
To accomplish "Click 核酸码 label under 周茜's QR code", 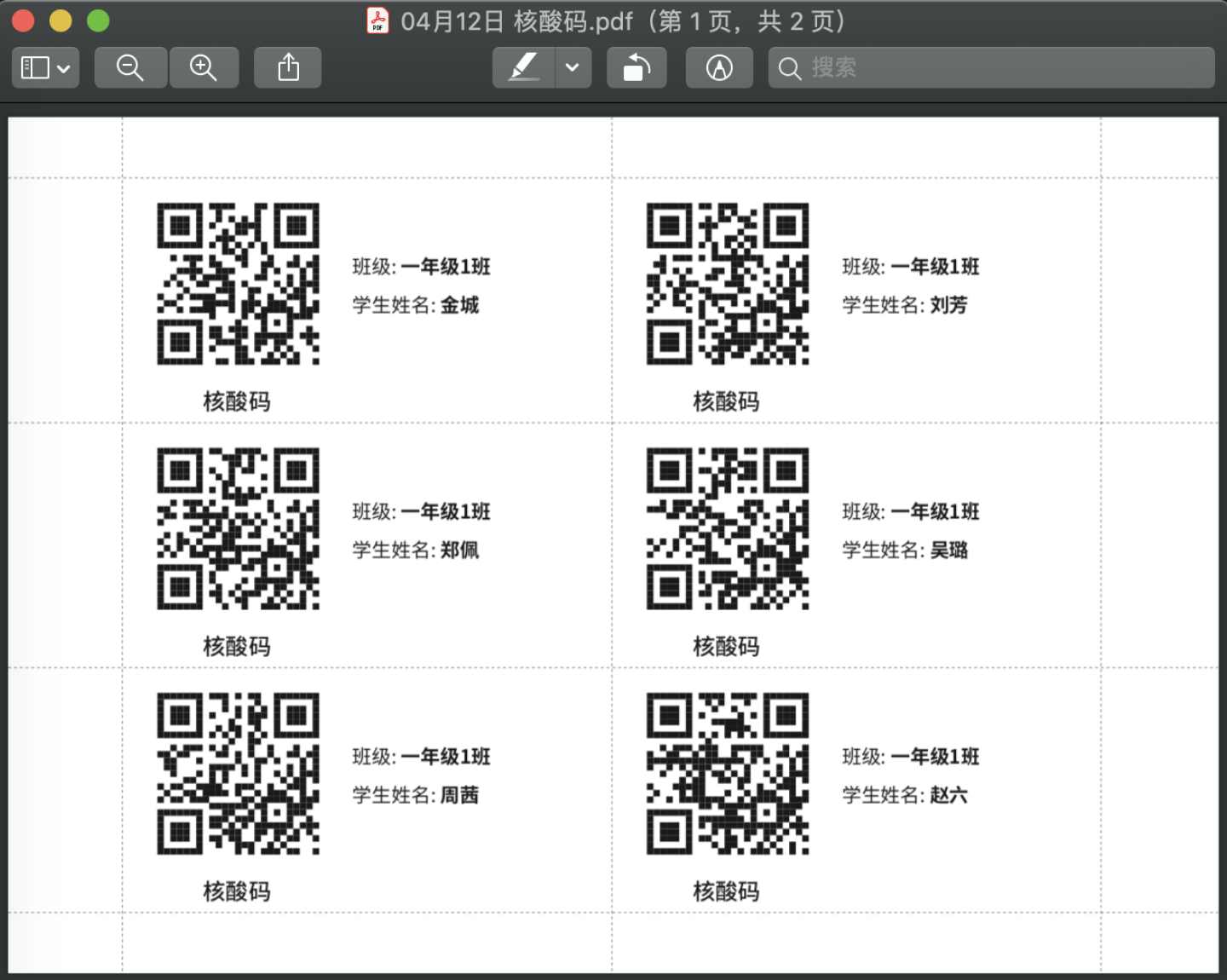I will click(237, 891).
